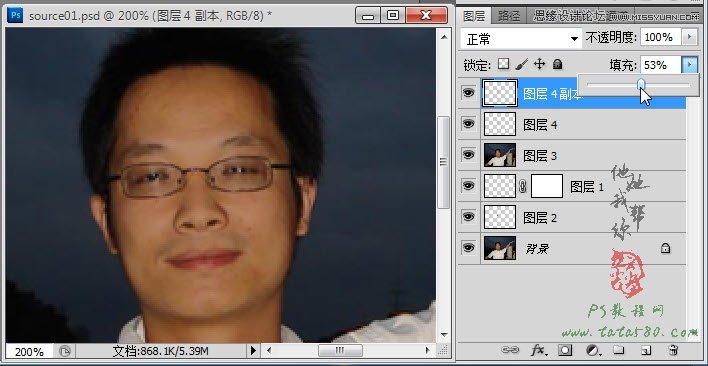Click delete layer trash icon

click(x=673, y=350)
